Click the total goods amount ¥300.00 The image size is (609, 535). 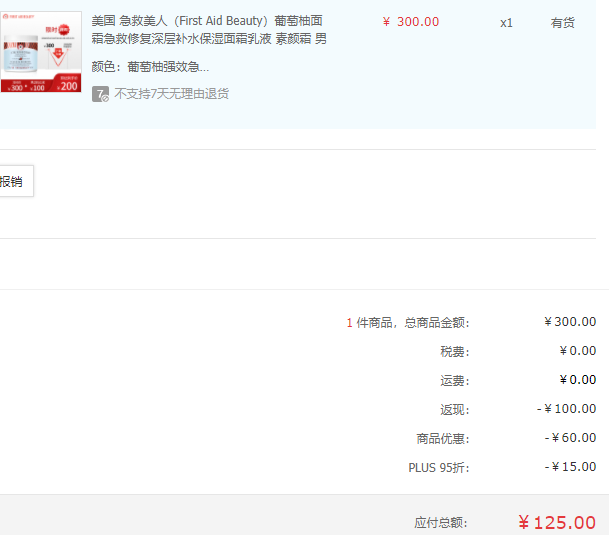coord(570,322)
